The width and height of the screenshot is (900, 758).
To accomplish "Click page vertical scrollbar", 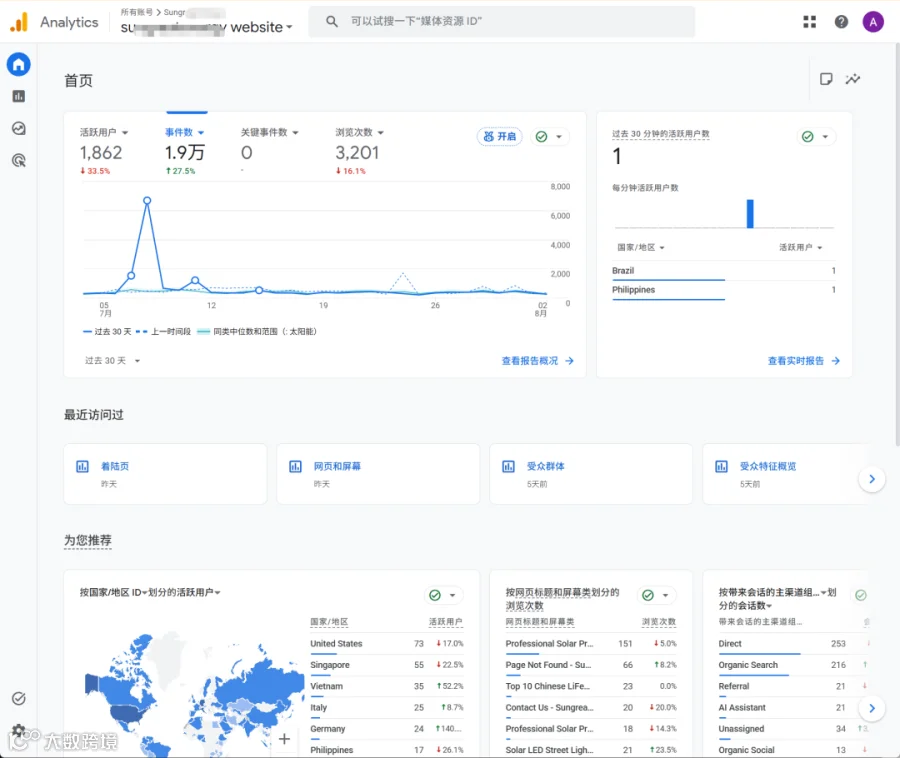I will point(897,244).
